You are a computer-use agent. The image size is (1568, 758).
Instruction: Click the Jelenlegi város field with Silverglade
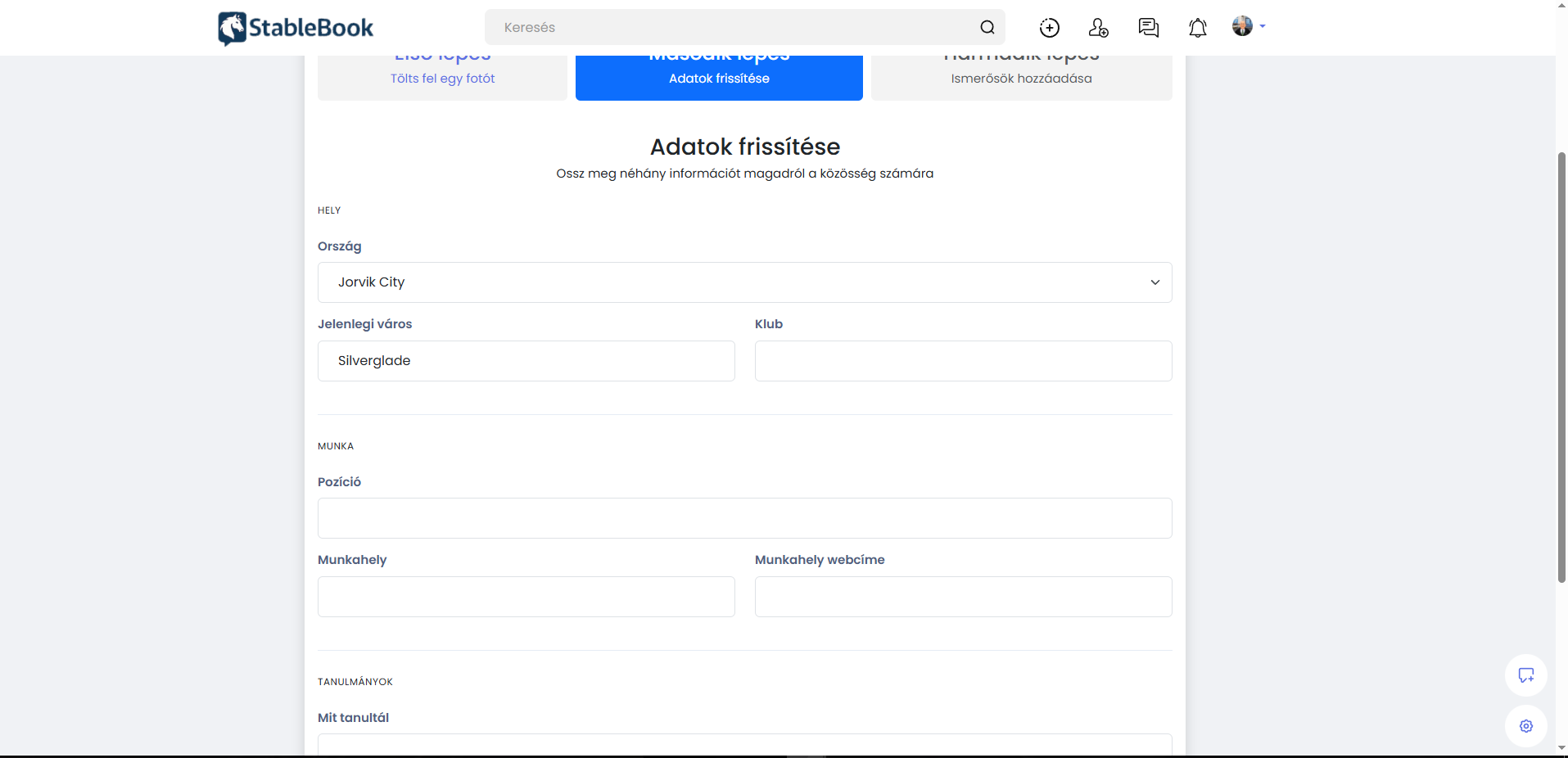526,361
